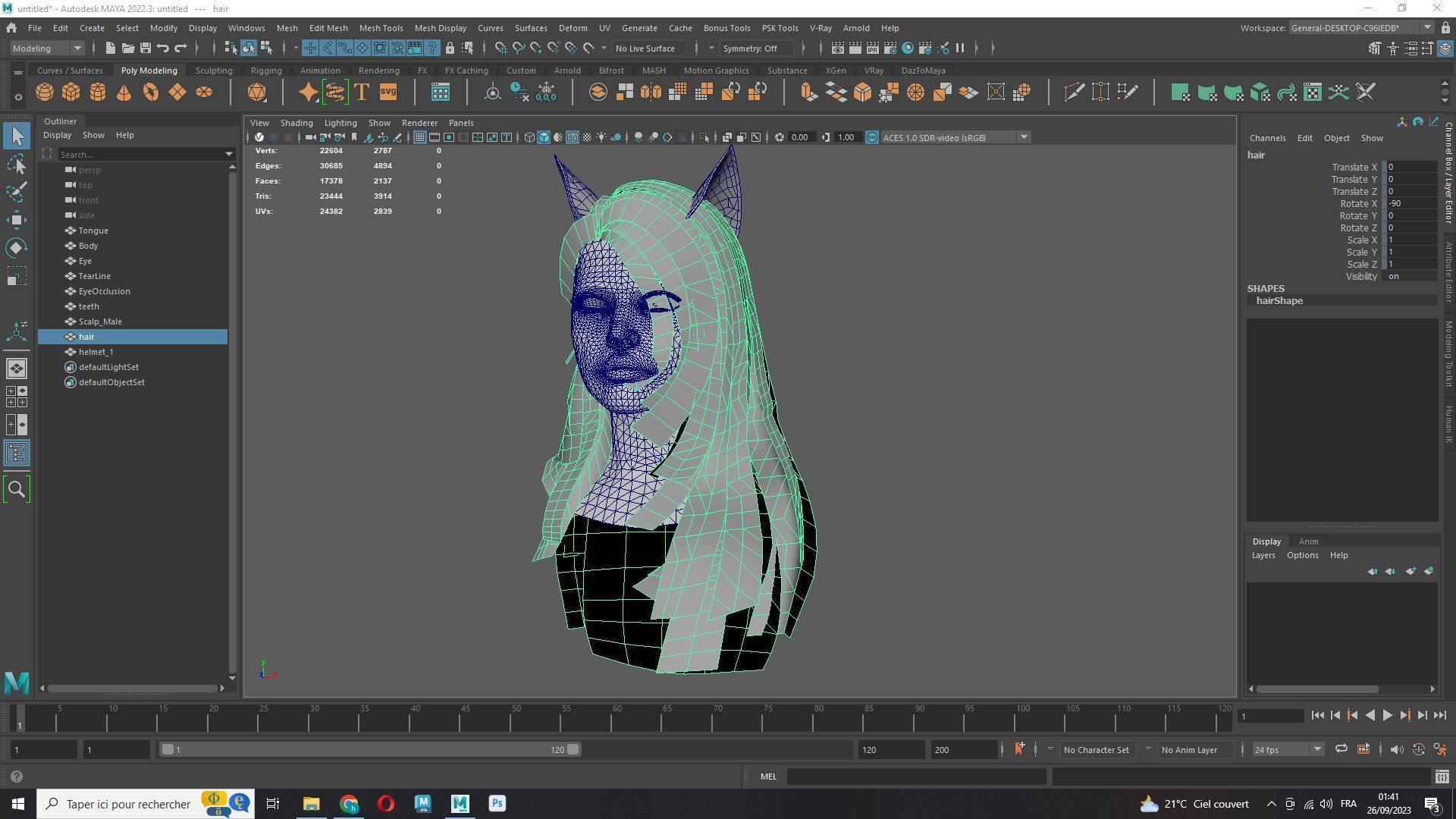The width and height of the screenshot is (1456, 819).
Task: Open the viewport Shading menu
Action: 297,123
